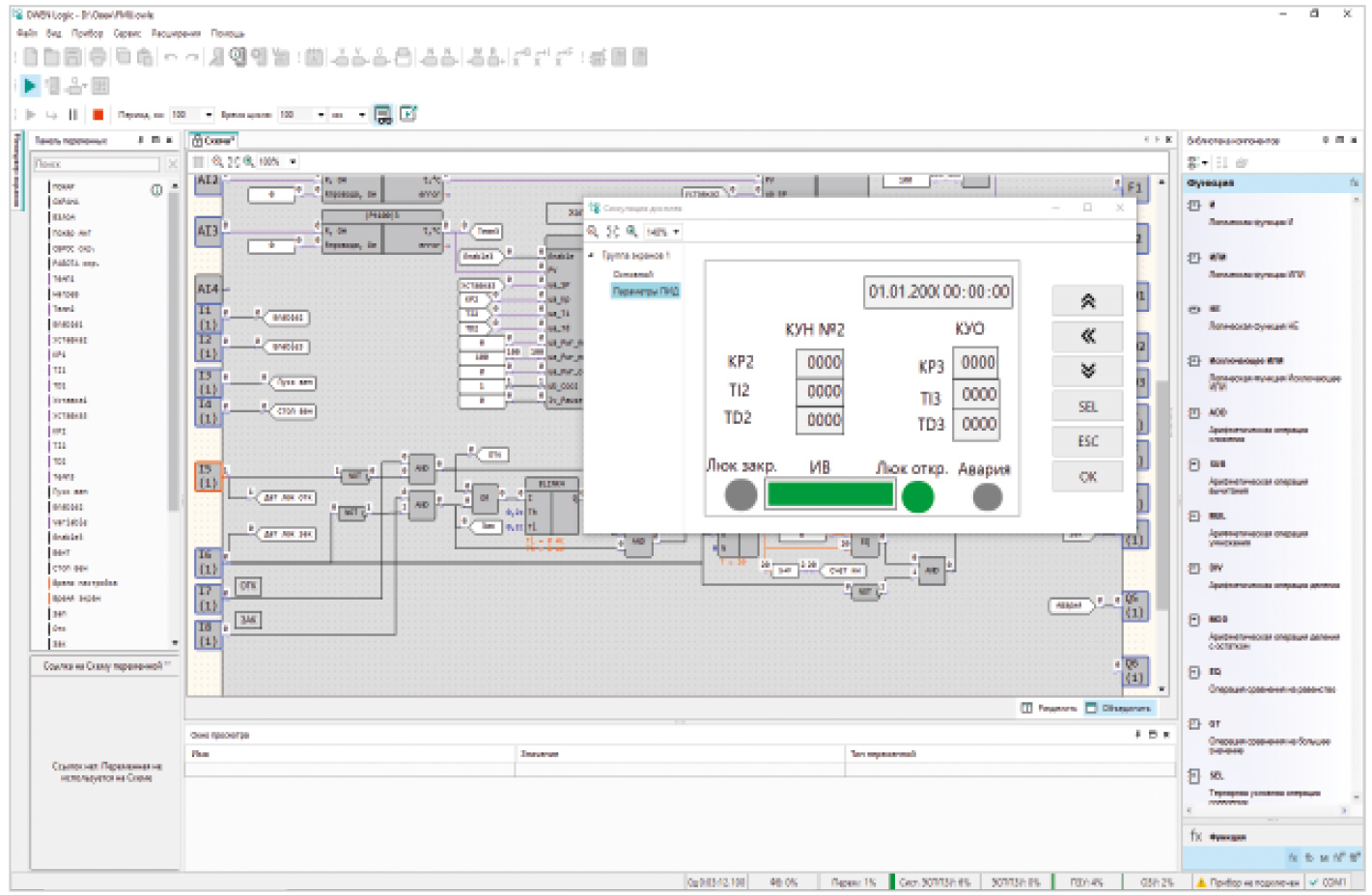
Task: Toggle the grid icon in scheme toolbar
Action: pyautogui.click(x=199, y=162)
